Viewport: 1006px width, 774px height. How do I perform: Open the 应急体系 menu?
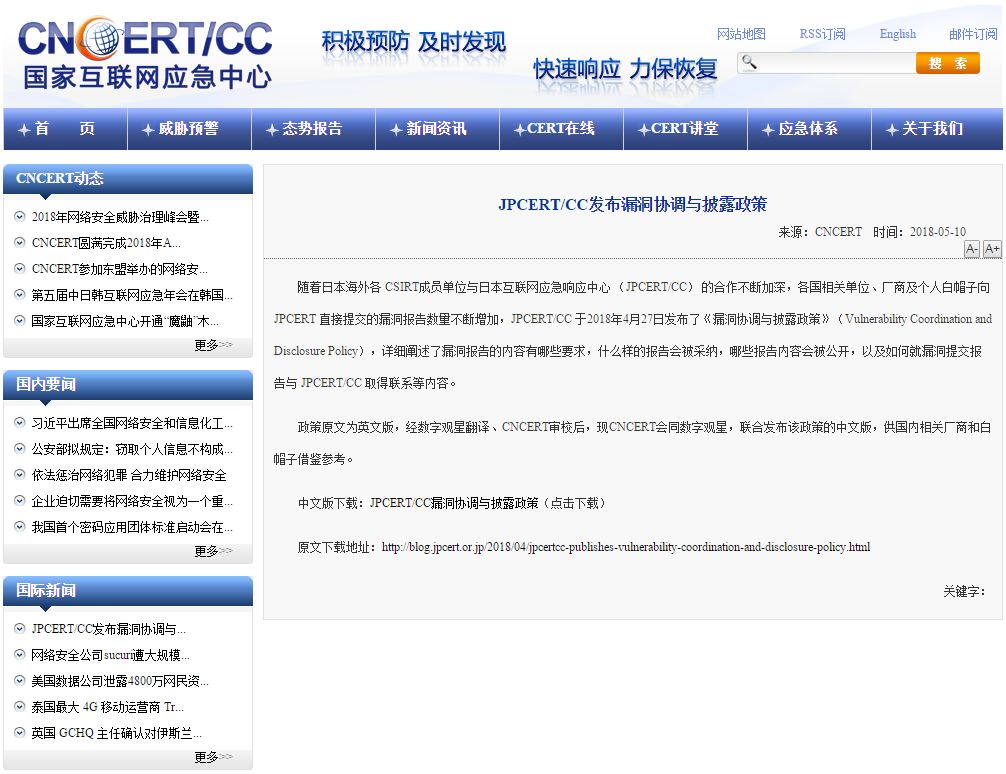click(809, 129)
